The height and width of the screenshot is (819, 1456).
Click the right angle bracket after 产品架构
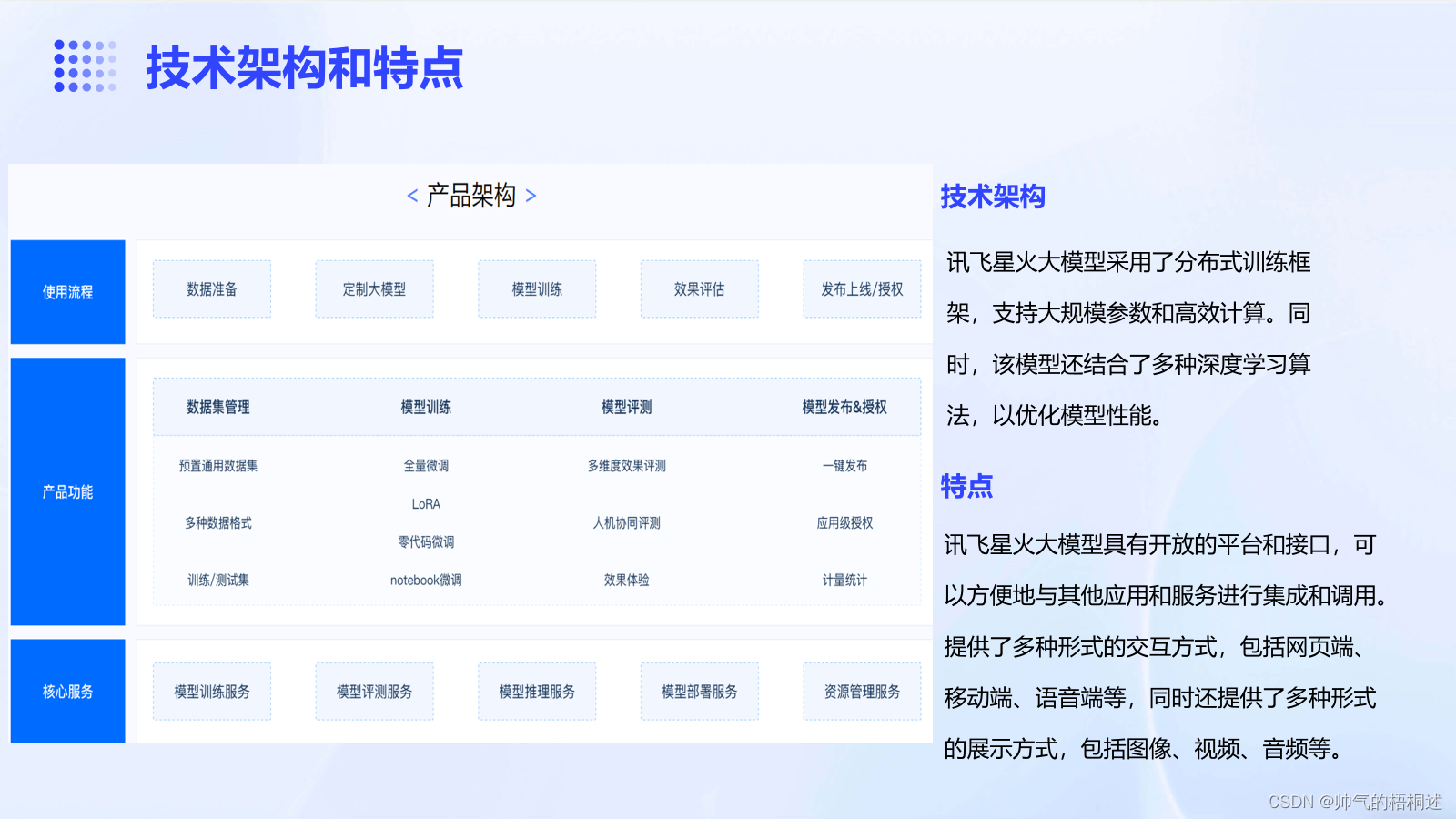coord(531,196)
